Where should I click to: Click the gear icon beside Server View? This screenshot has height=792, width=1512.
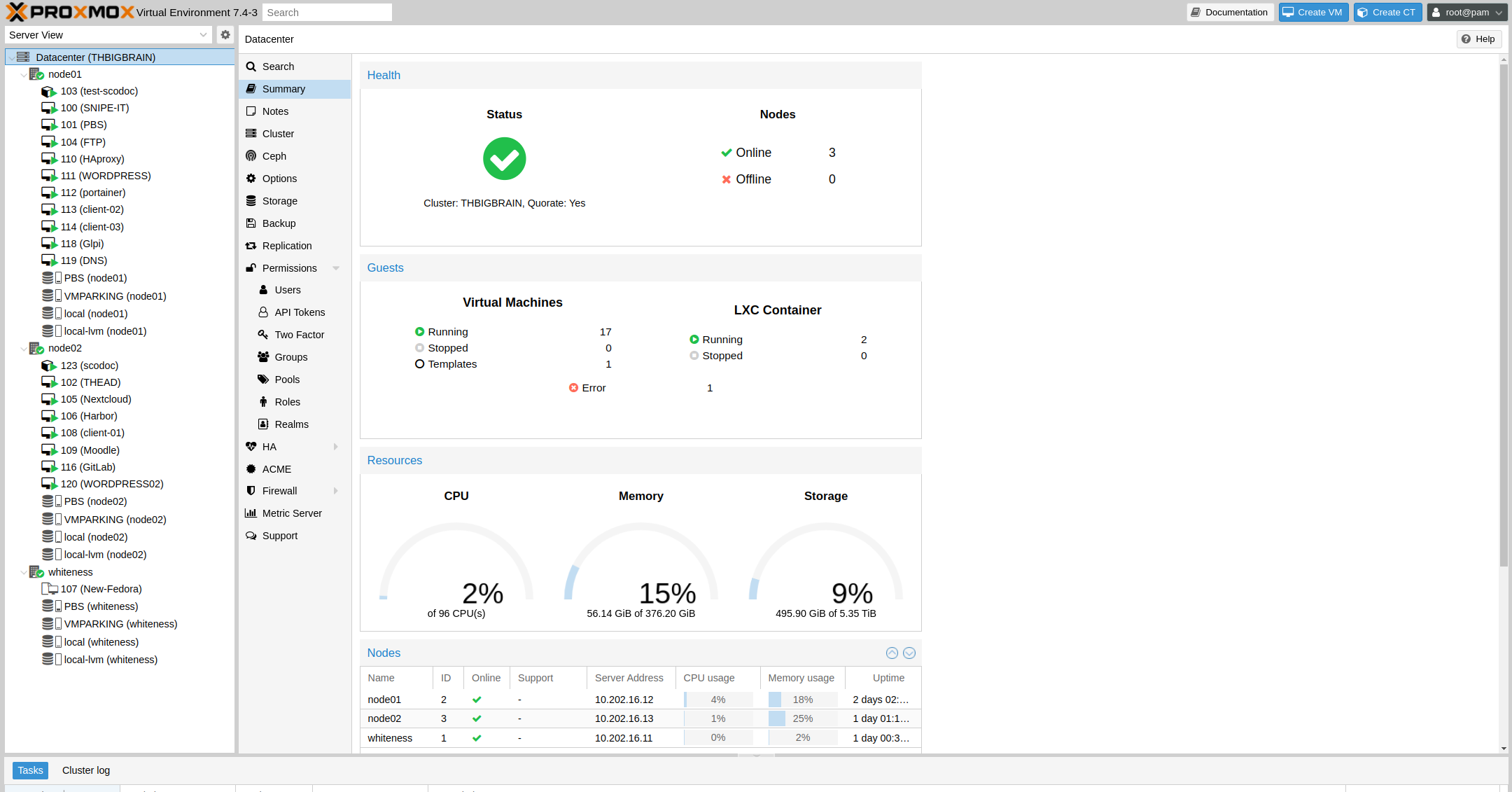pos(225,34)
